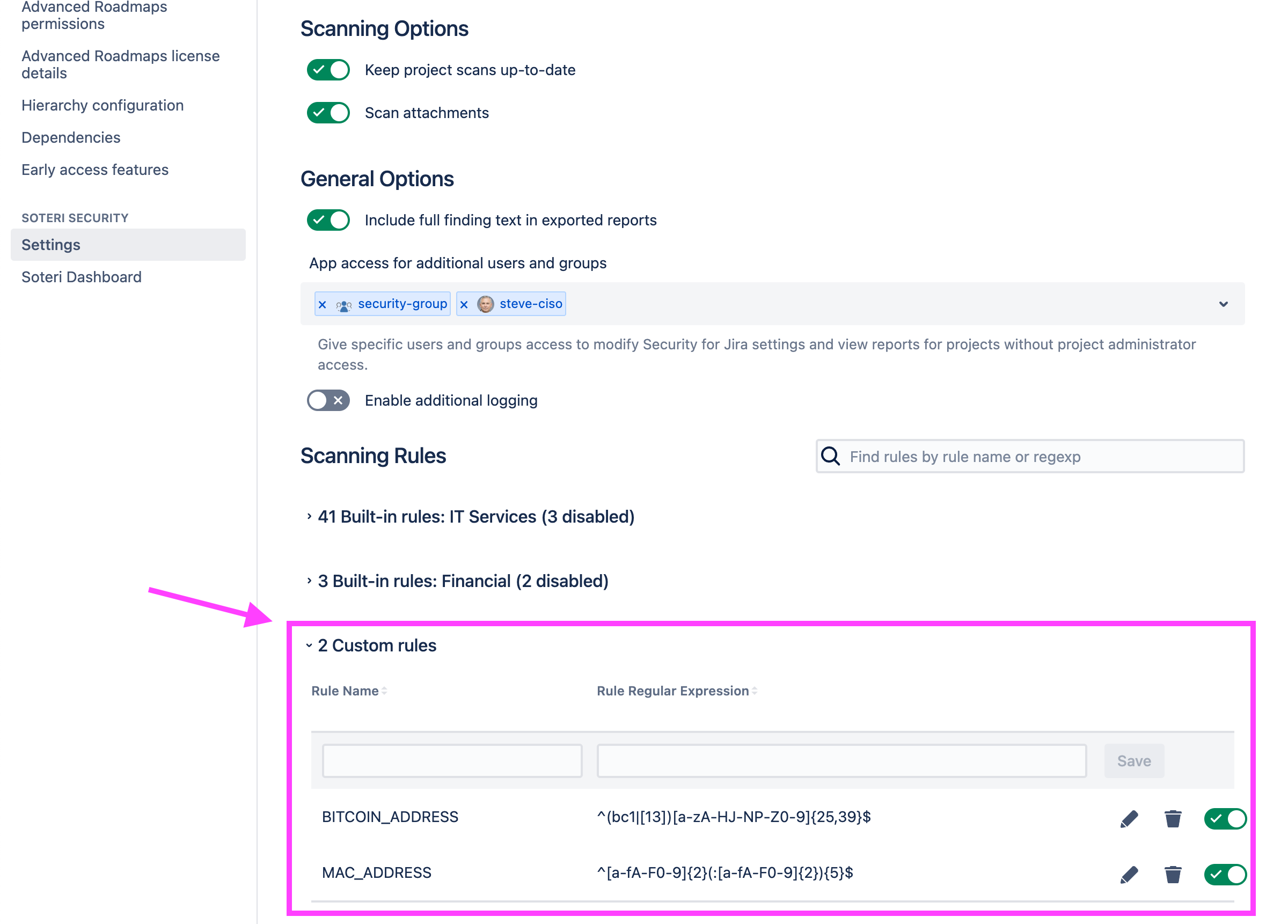Screen dimensions: 1288x924
Task: Disable the MAC_ADDRESS rule toggle
Action: click(1224, 874)
